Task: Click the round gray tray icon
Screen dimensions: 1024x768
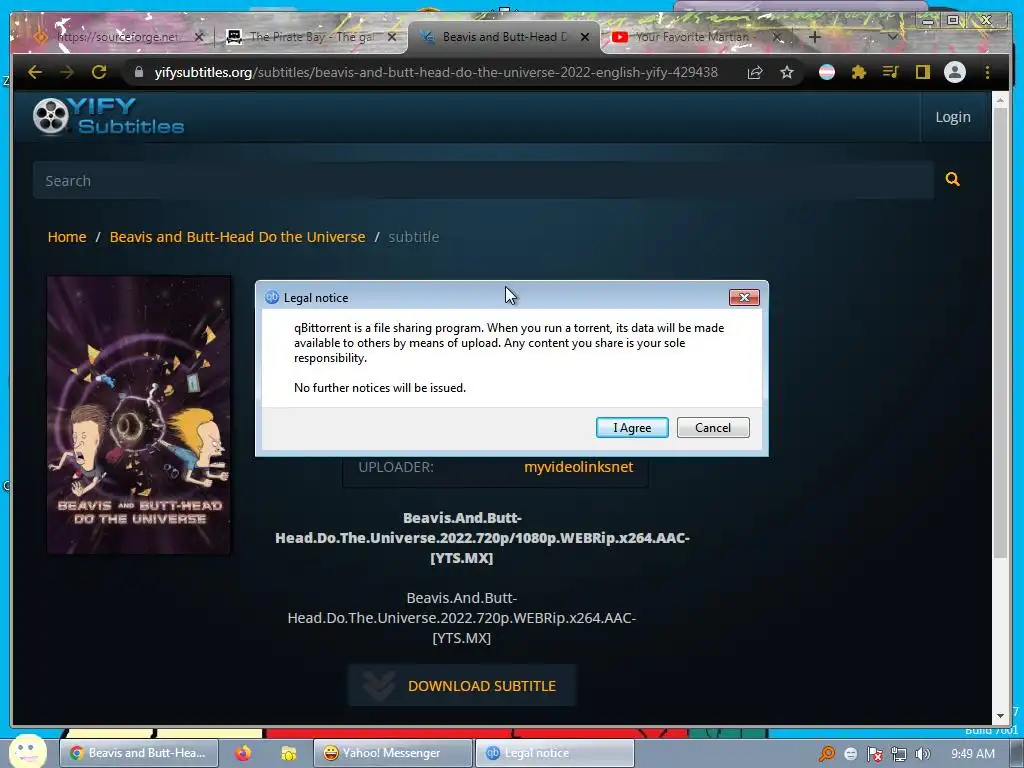Action: (850, 754)
